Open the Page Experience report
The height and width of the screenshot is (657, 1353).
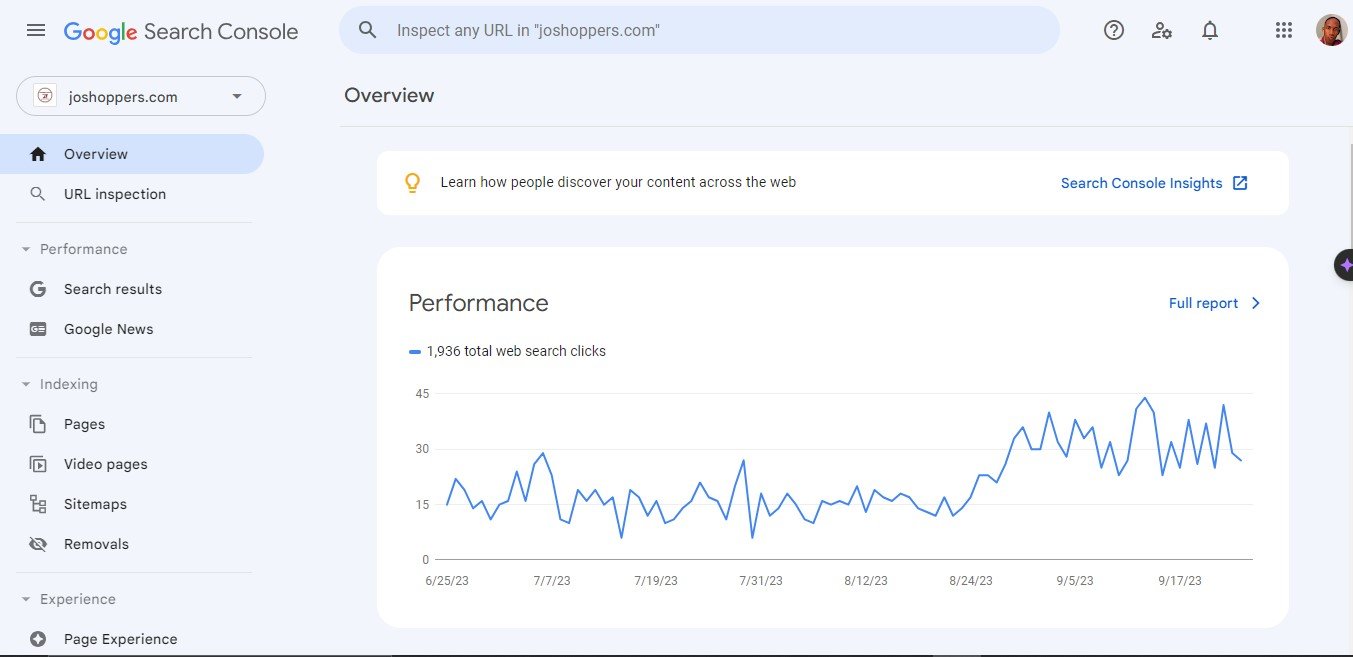(132, 639)
